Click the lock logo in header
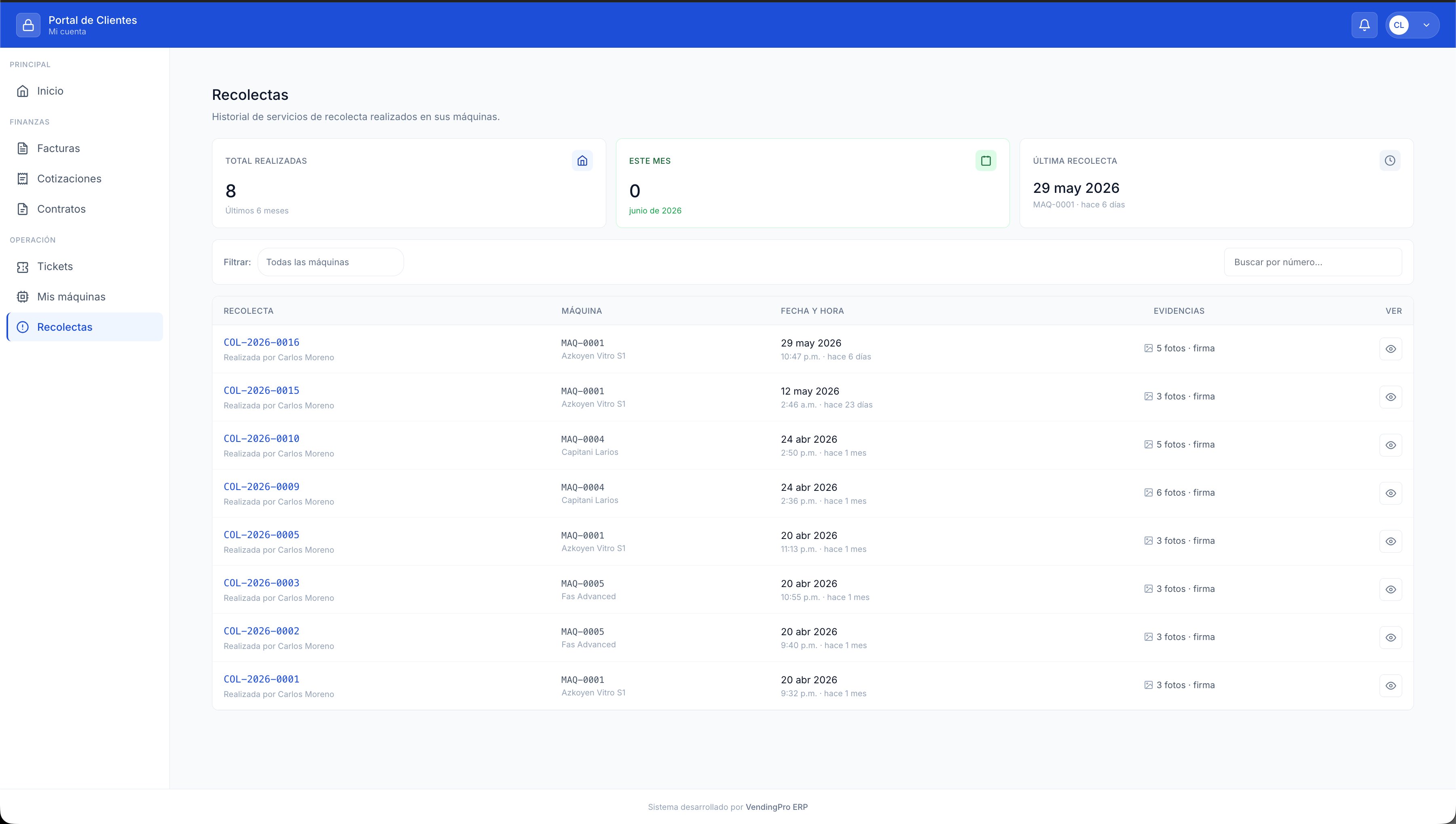 [x=28, y=25]
